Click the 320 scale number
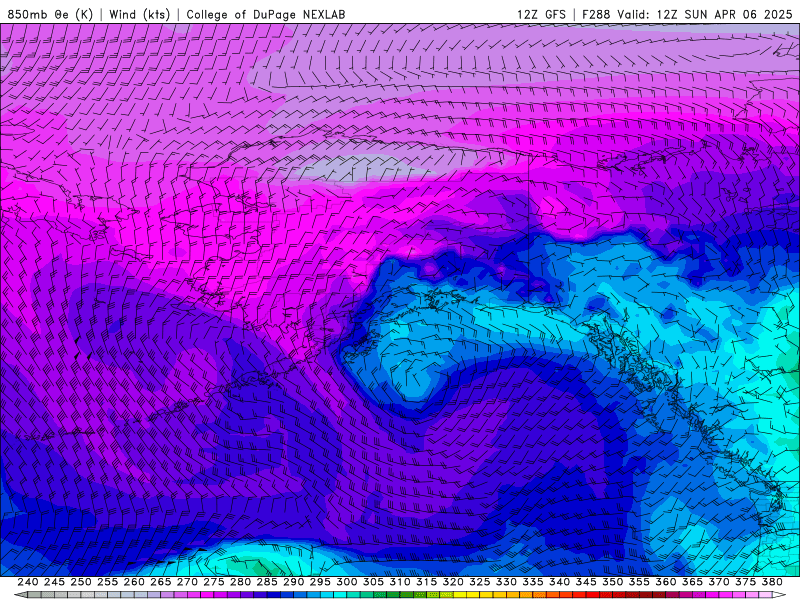 [x=453, y=582]
